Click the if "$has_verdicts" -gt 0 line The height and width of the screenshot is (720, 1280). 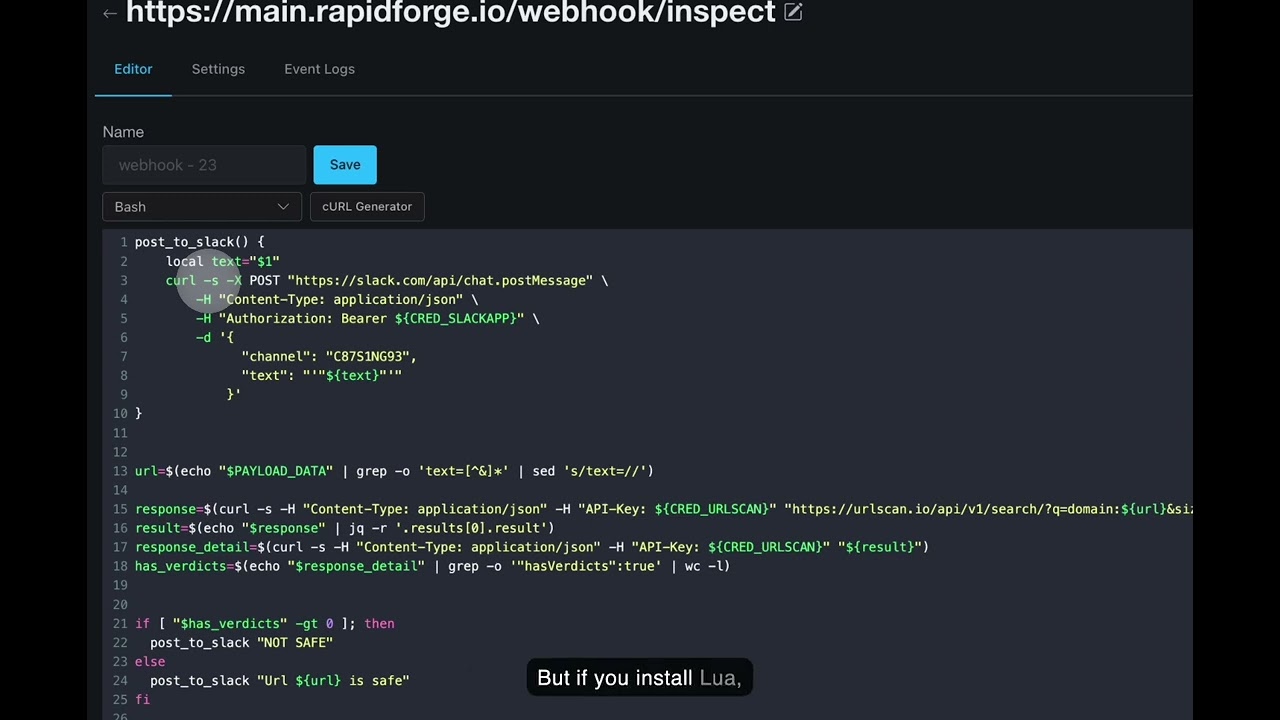265,624
